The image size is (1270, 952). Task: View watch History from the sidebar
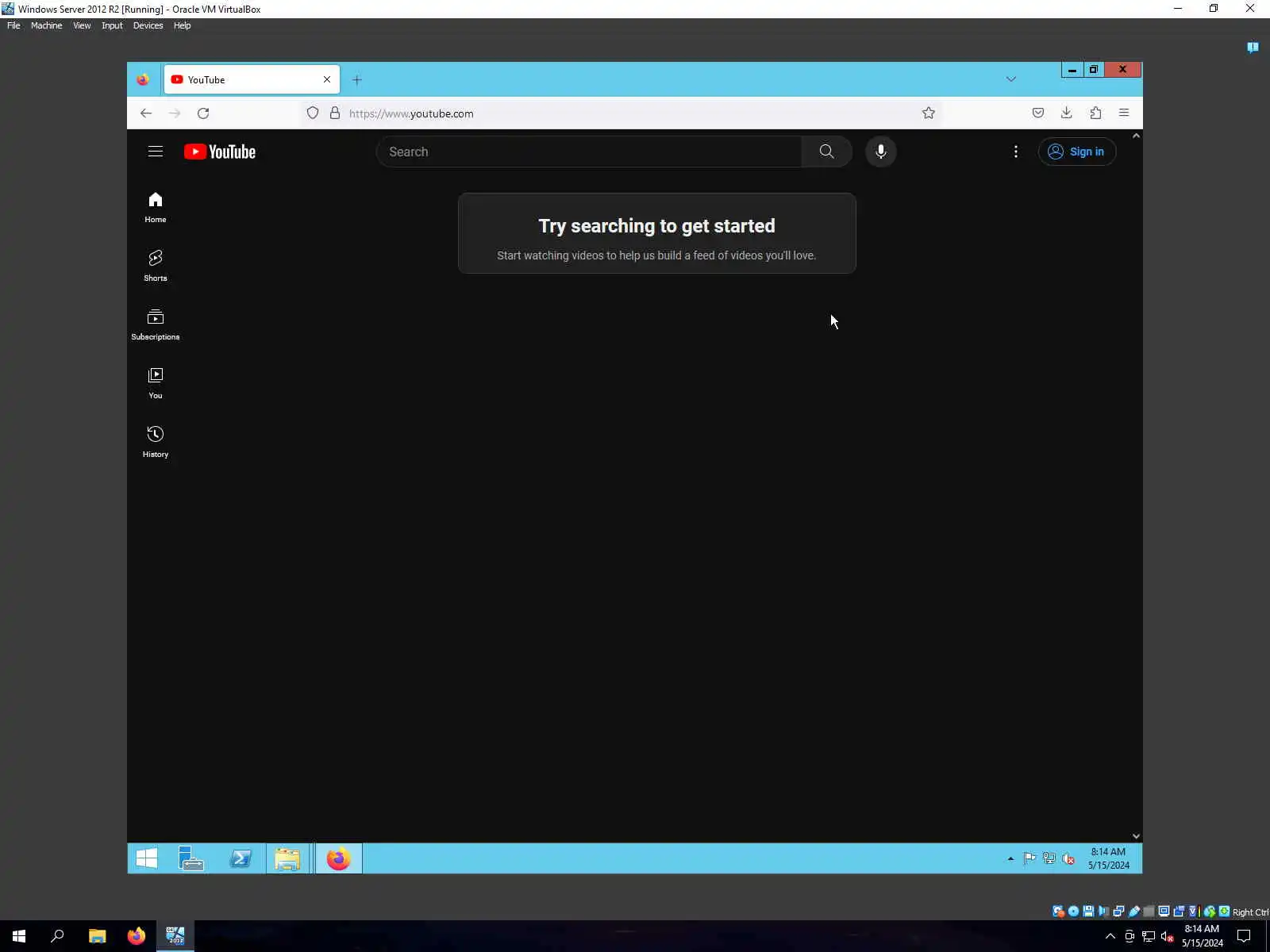[x=156, y=443]
